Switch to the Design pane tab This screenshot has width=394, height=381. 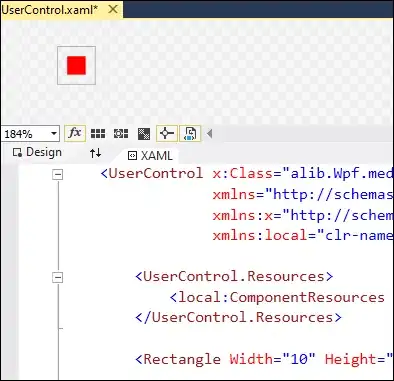(x=37, y=152)
